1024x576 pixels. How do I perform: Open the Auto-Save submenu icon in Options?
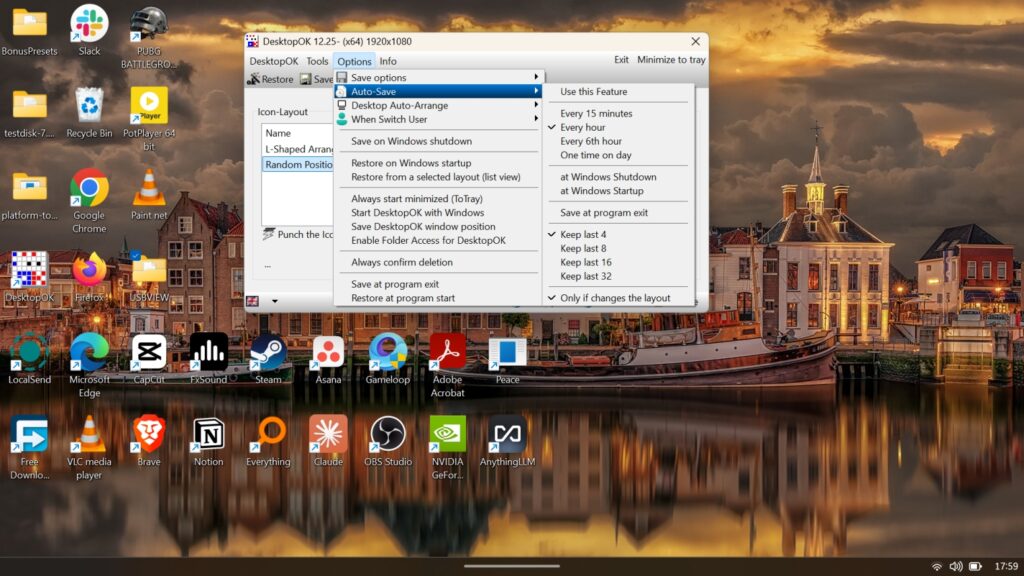click(341, 90)
